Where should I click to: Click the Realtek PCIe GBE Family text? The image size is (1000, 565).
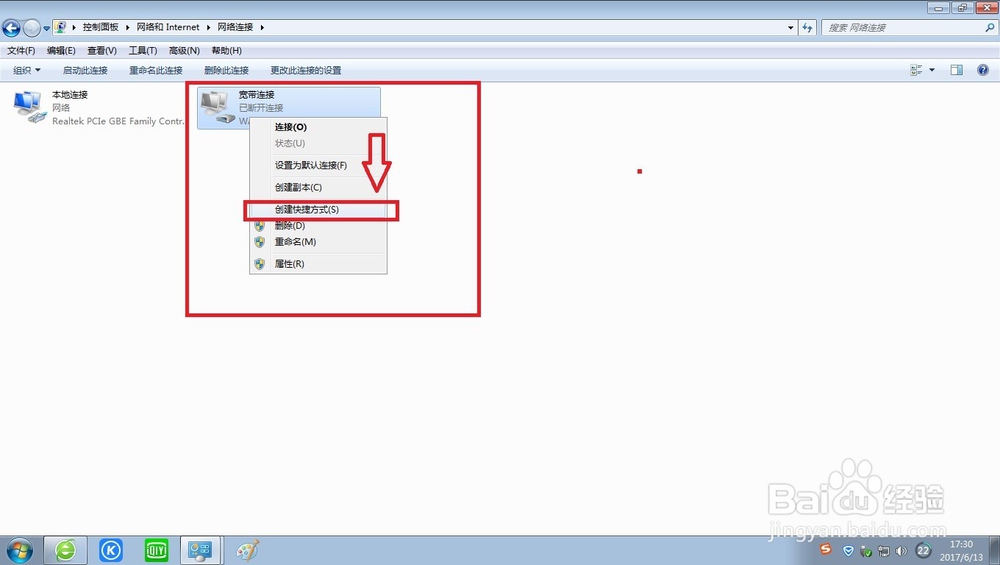118,121
